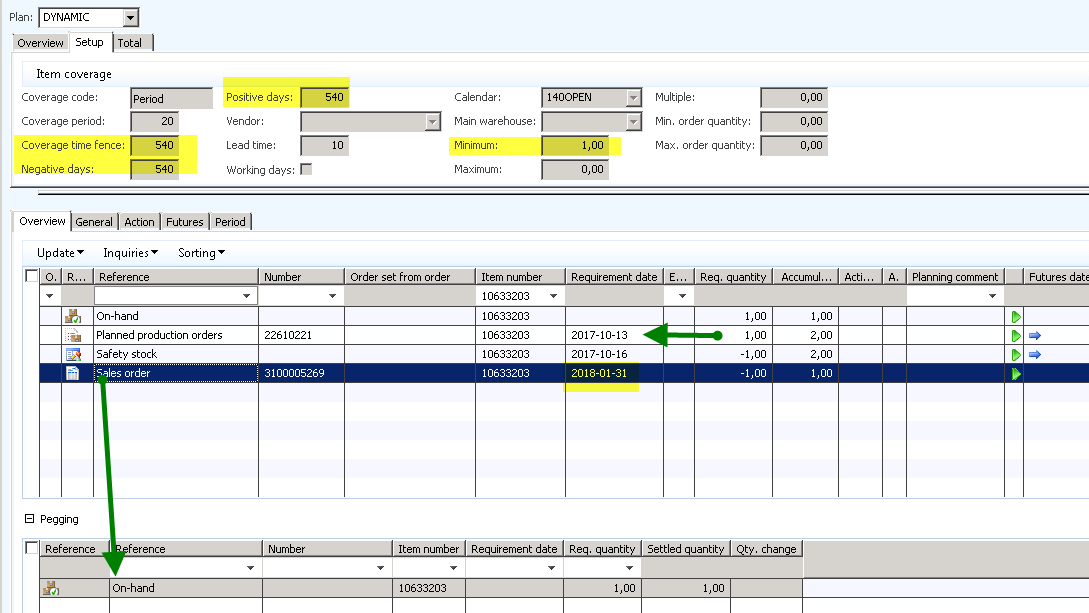1089x613 pixels.
Task: Open Reference filter dropdown in Pegging grid
Action: tap(251, 568)
